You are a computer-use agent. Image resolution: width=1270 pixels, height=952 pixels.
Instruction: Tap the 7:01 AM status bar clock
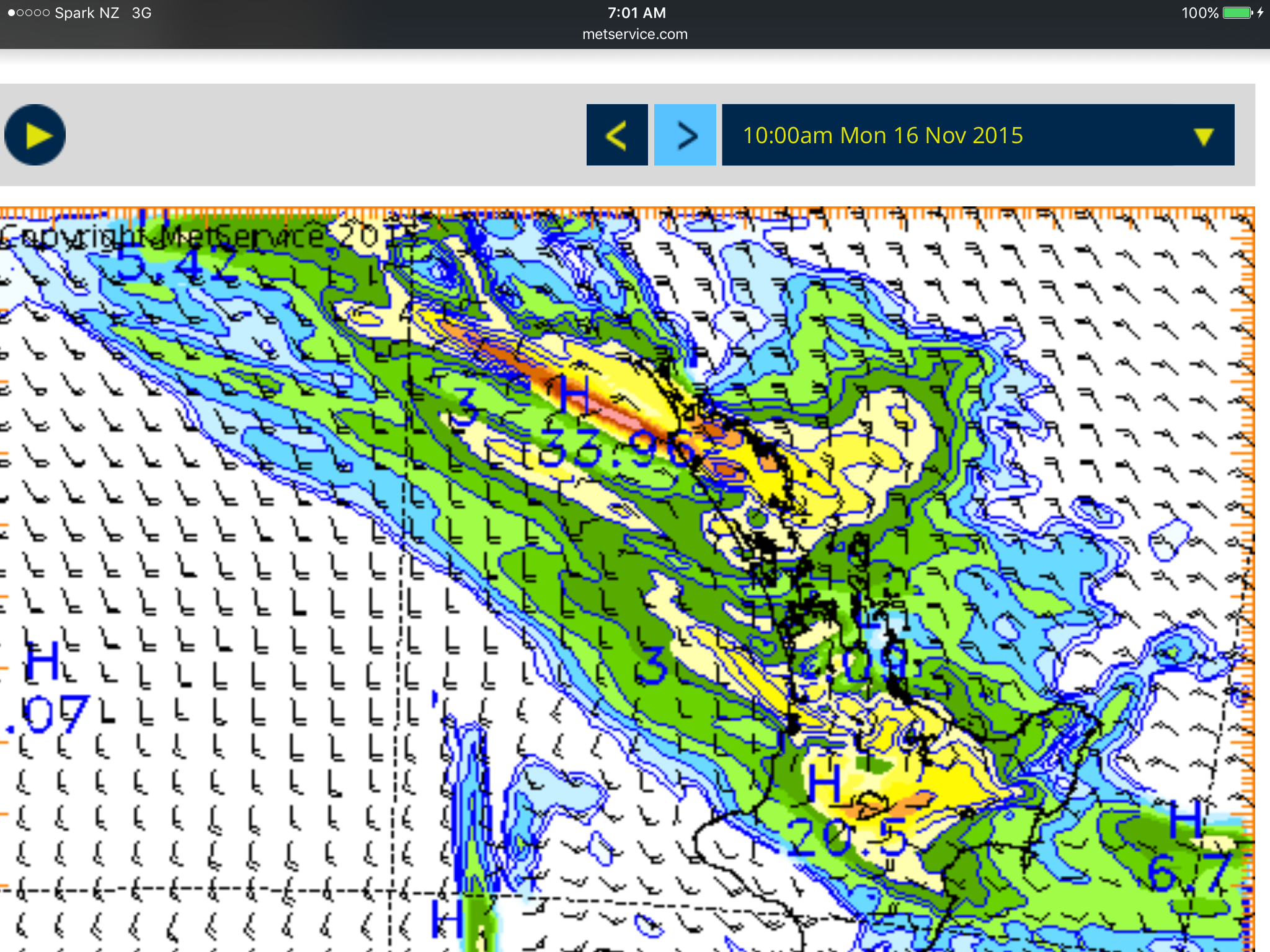click(636, 13)
